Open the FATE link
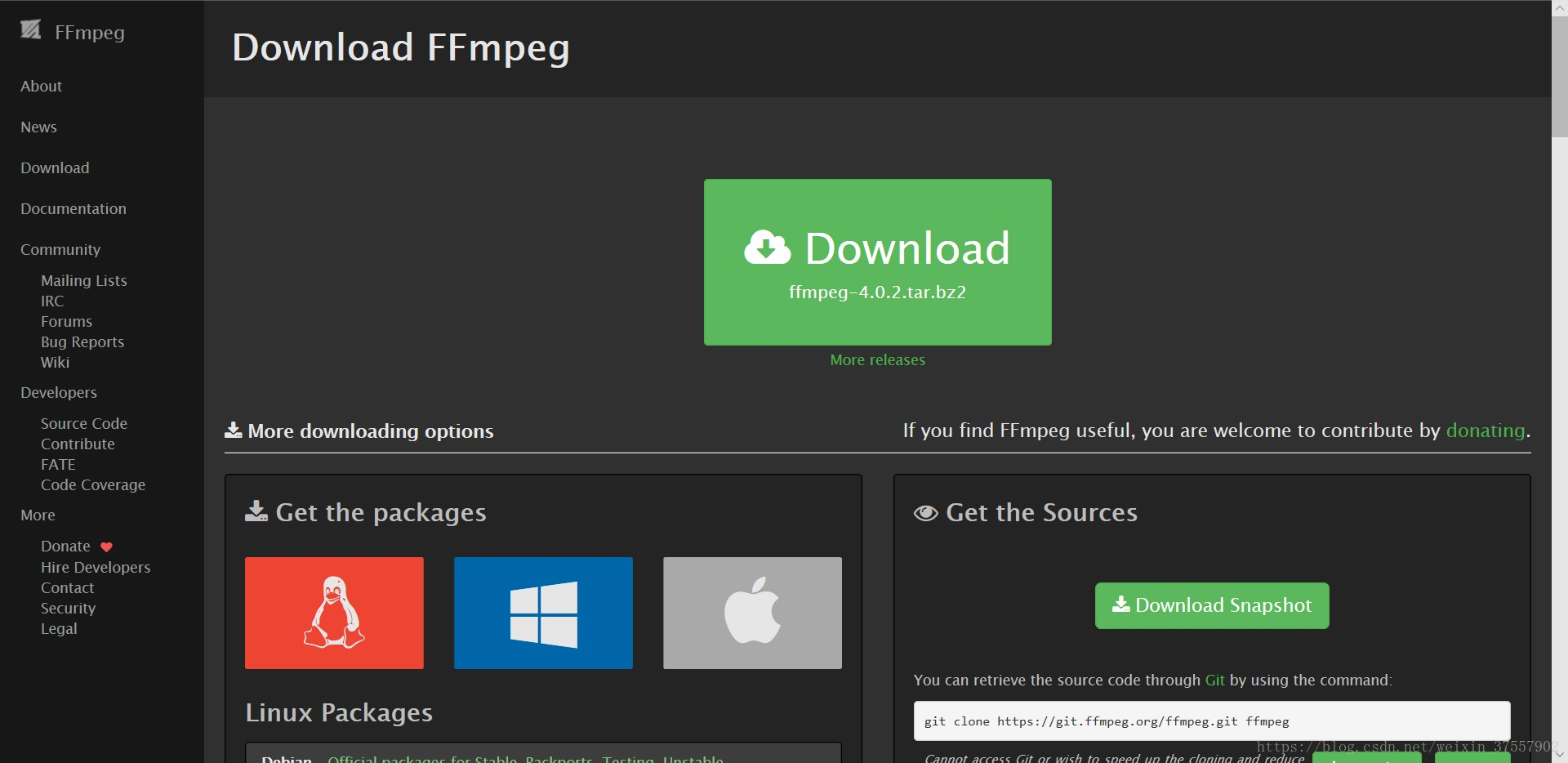 coord(58,464)
